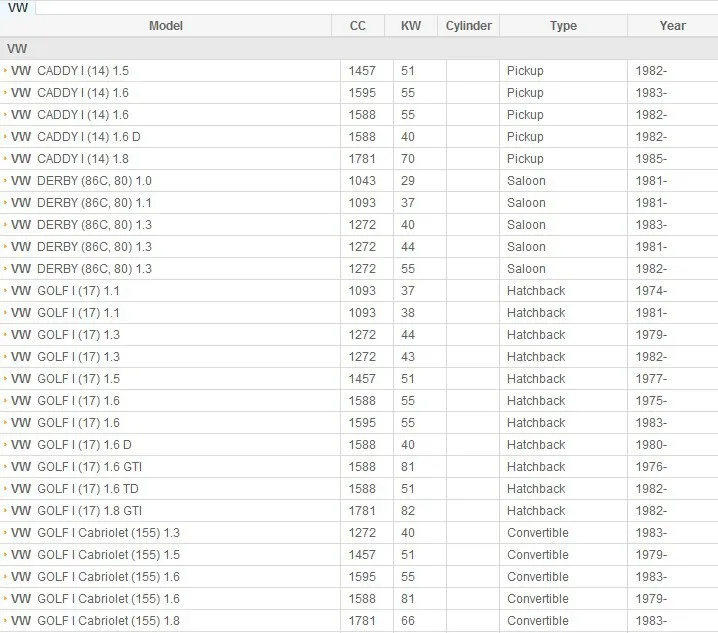Select row GOLF I Cabriolet (155) 1.5

coord(359,555)
